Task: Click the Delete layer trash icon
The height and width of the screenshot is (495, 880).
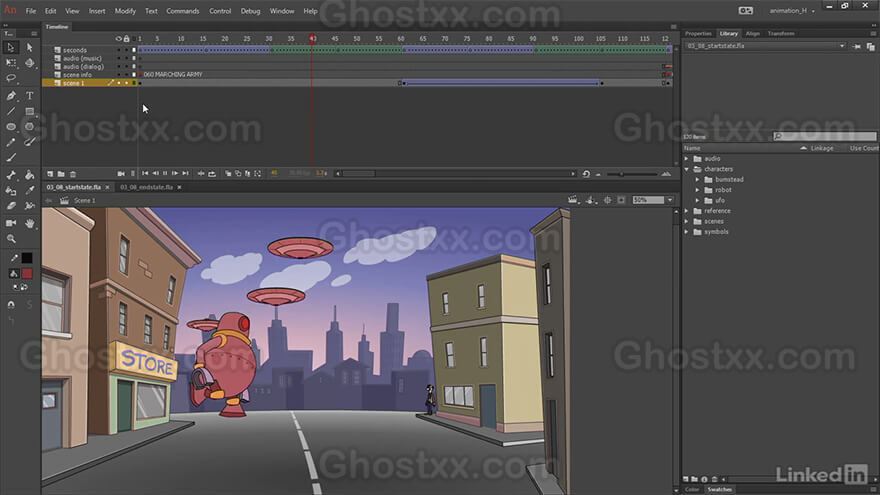Action: (x=73, y=174)
